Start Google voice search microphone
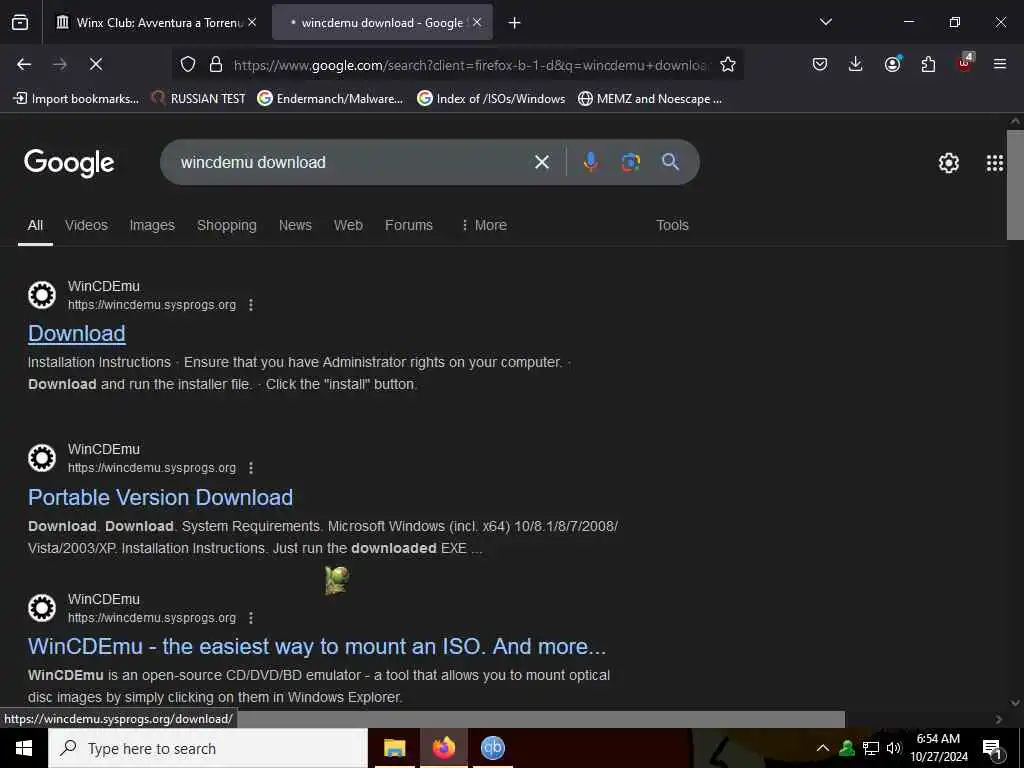This screenshot has height=768, width=1024. pos(590,162)
